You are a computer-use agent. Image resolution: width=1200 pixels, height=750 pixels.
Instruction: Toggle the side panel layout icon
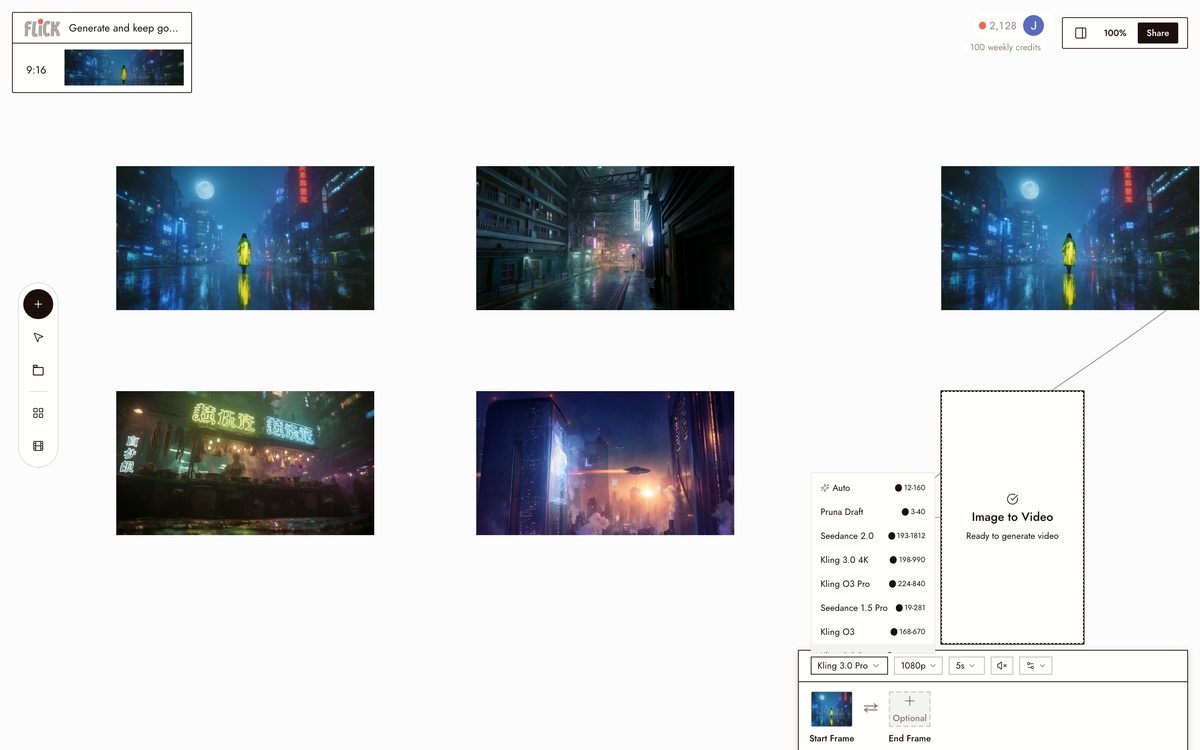coord(1080,33)
